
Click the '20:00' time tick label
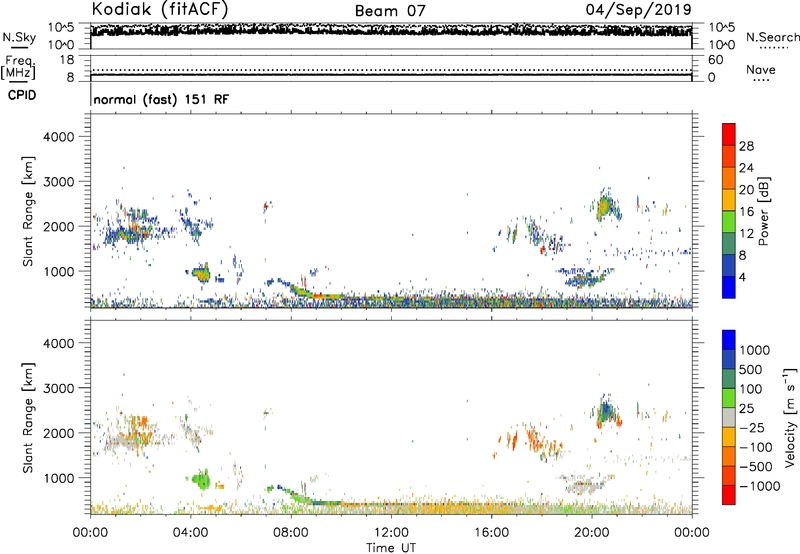(592, 533)
